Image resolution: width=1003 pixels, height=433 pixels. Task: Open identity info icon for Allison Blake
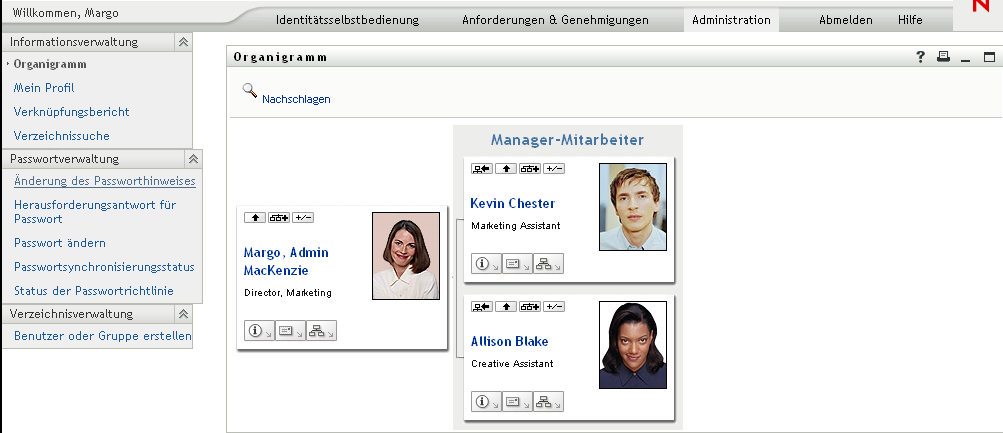pyautogui.click(x=486, y=402)
